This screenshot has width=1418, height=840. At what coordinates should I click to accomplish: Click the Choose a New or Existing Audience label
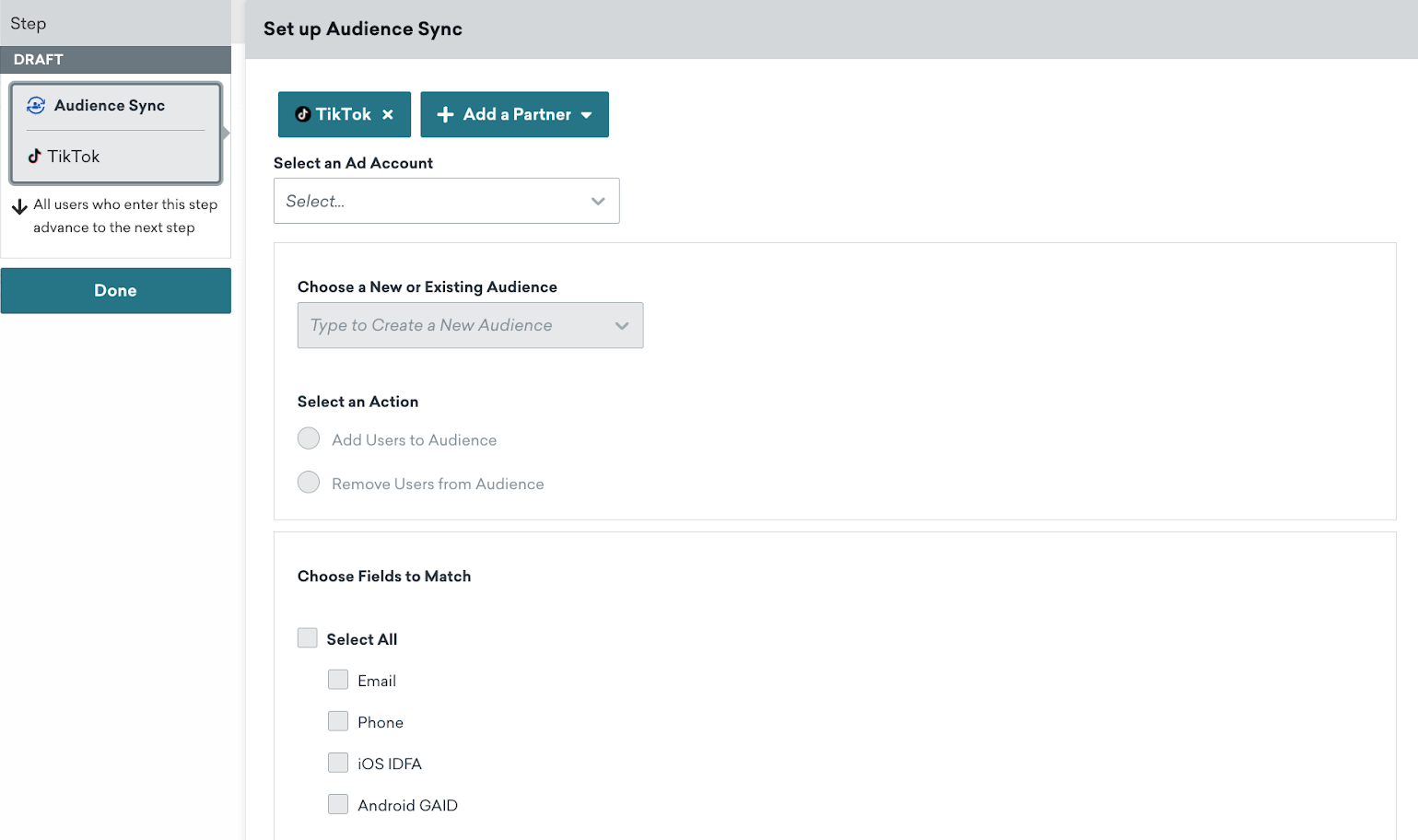pos(428,287)
